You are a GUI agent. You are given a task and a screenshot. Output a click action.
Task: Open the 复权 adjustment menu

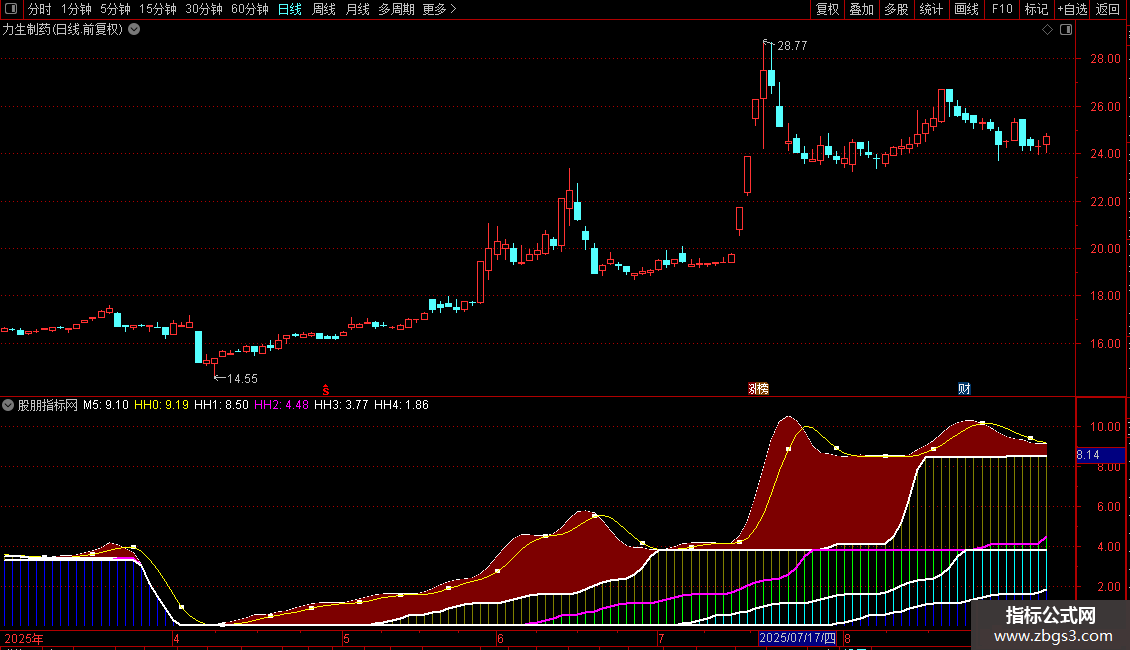pos(827,9)
